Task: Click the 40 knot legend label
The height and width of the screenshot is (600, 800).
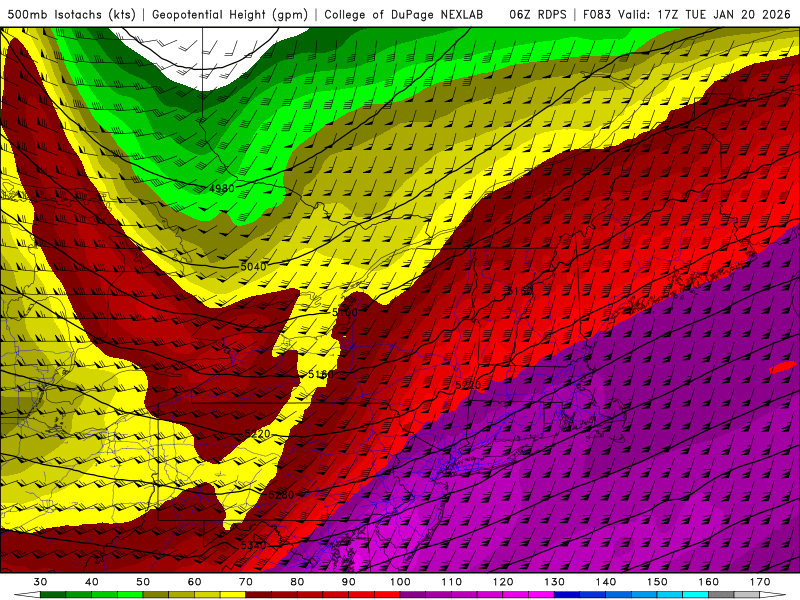Action: tap(92, 582)
